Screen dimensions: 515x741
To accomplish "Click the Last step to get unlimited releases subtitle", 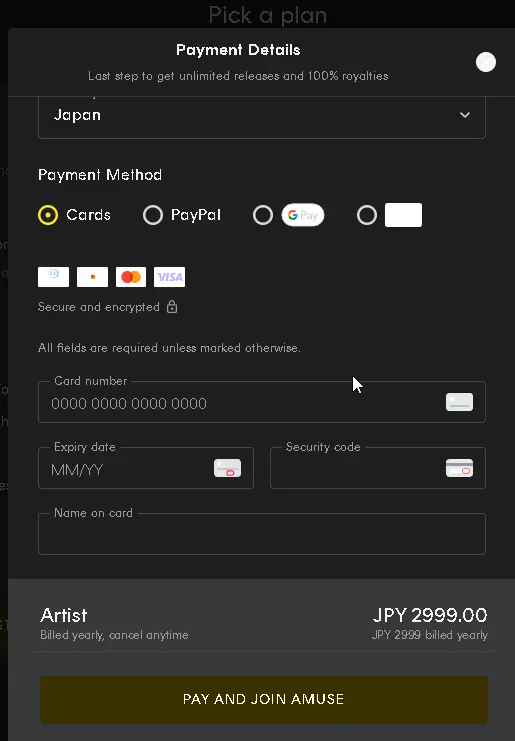I will (238, 76).
